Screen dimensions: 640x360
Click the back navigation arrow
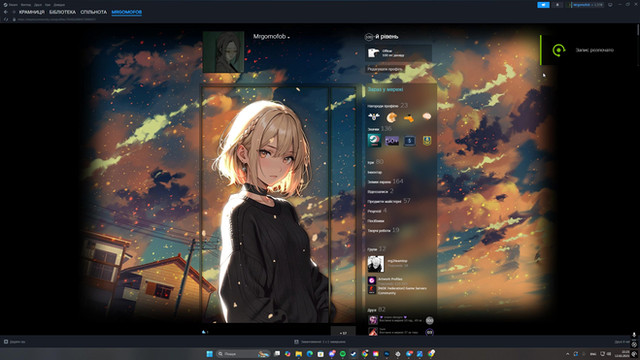pyautogui.click(x=6, y=12)
